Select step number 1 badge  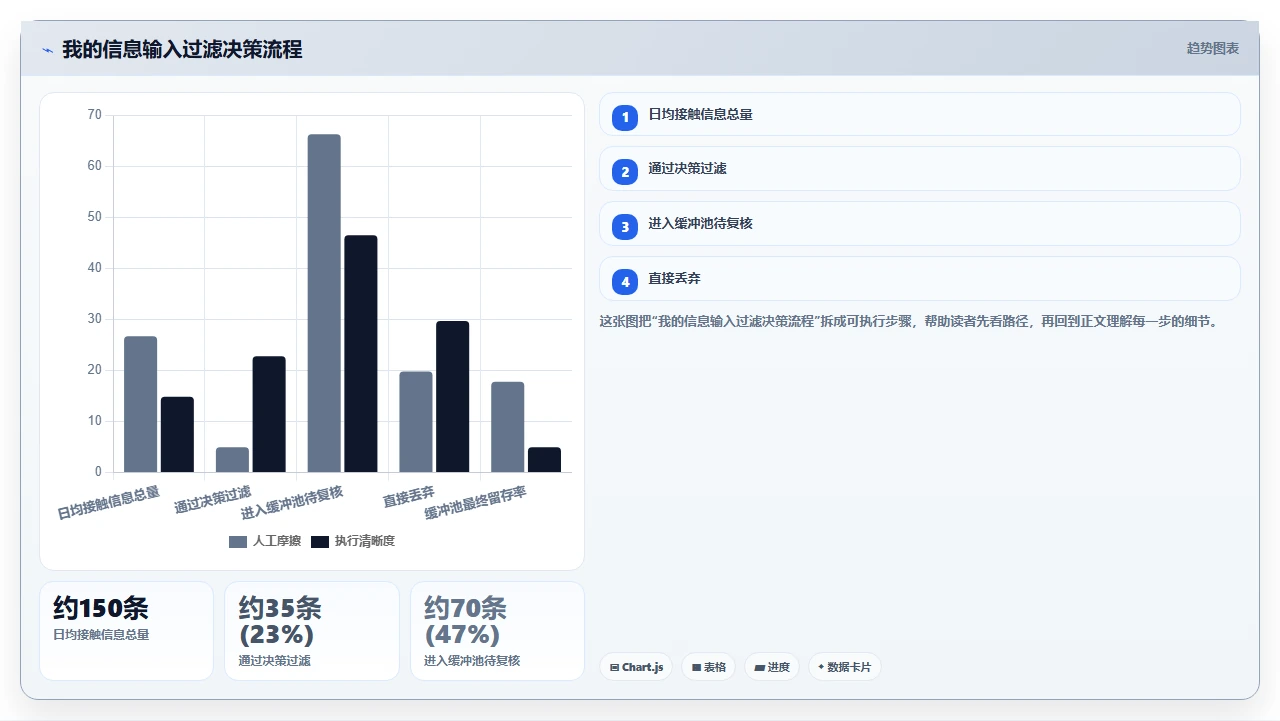pos(625,117)
